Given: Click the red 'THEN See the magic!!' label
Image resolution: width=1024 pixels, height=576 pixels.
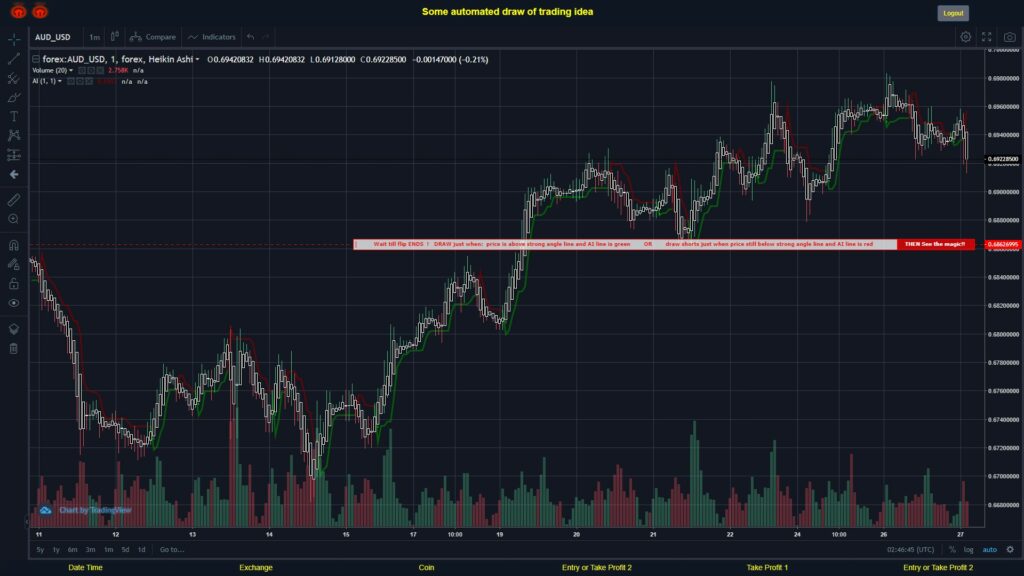Looking at the screenshot, I should [935, 244].
